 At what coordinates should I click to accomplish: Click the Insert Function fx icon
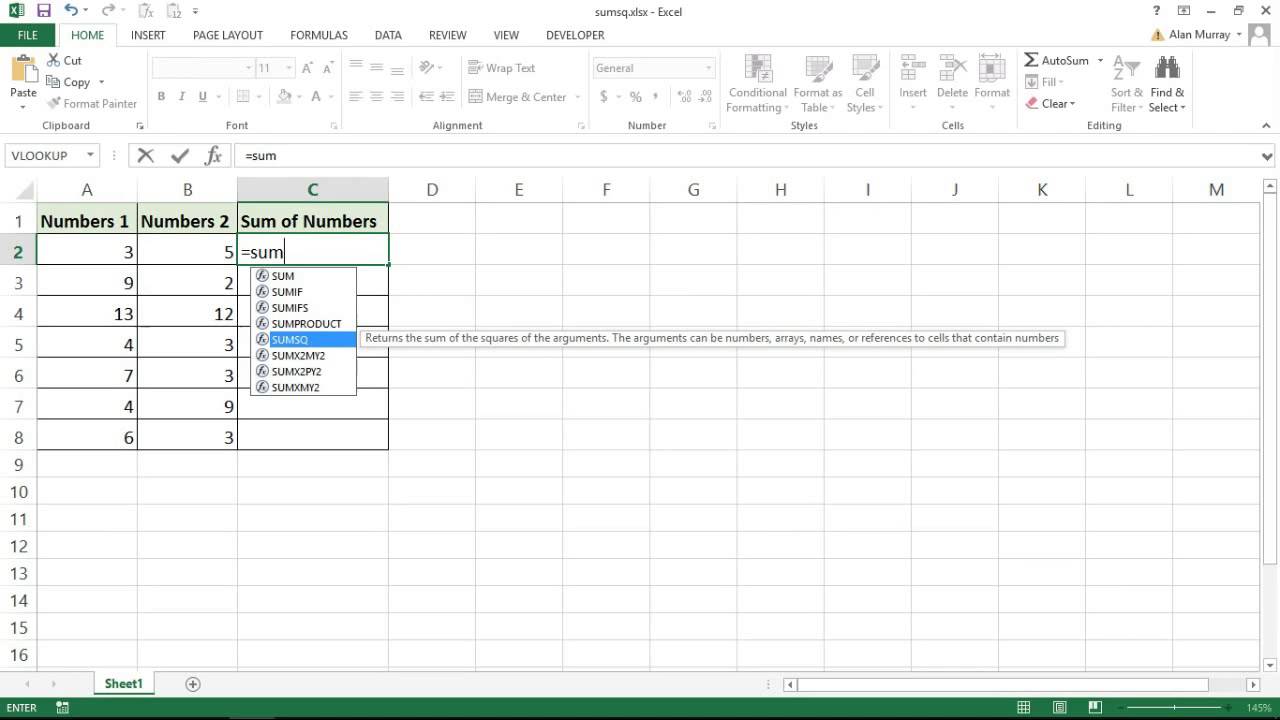point(213,155)
